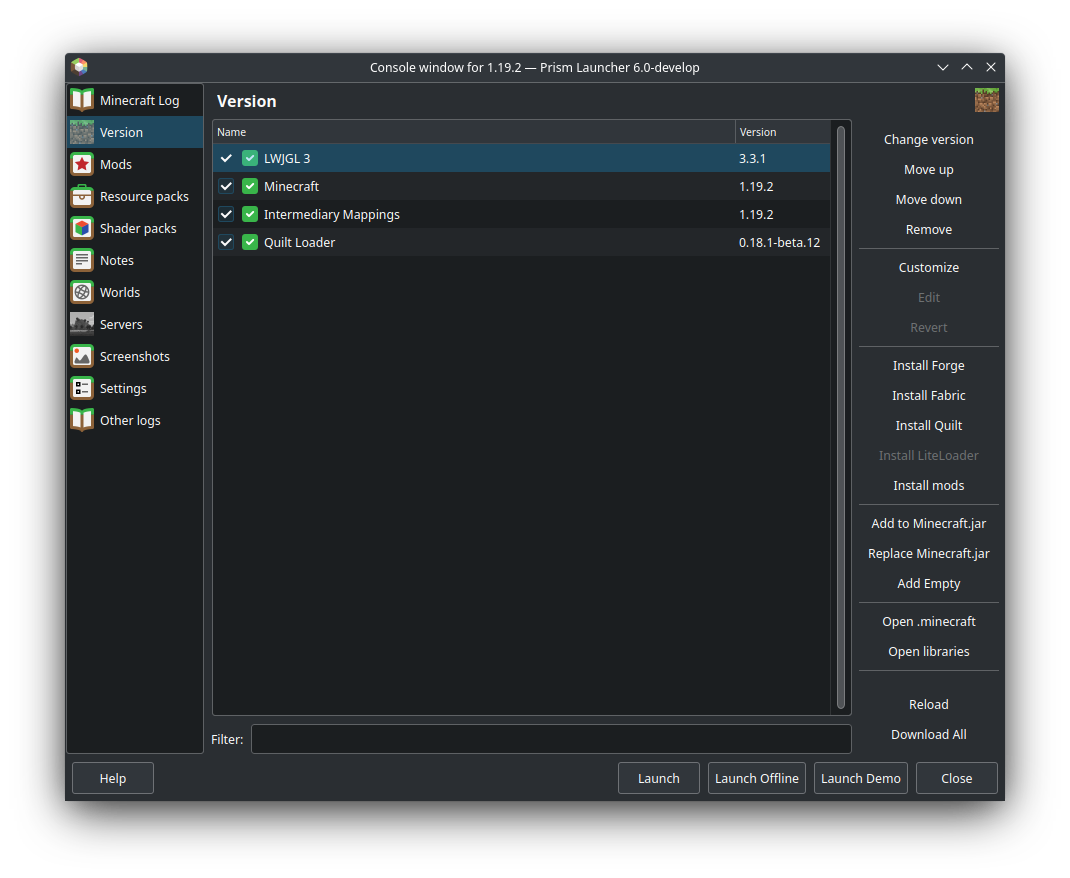This screenshot has width=1070, height=878.
Task: Click the component list vertical scrollbar
Action: (841, 418)
